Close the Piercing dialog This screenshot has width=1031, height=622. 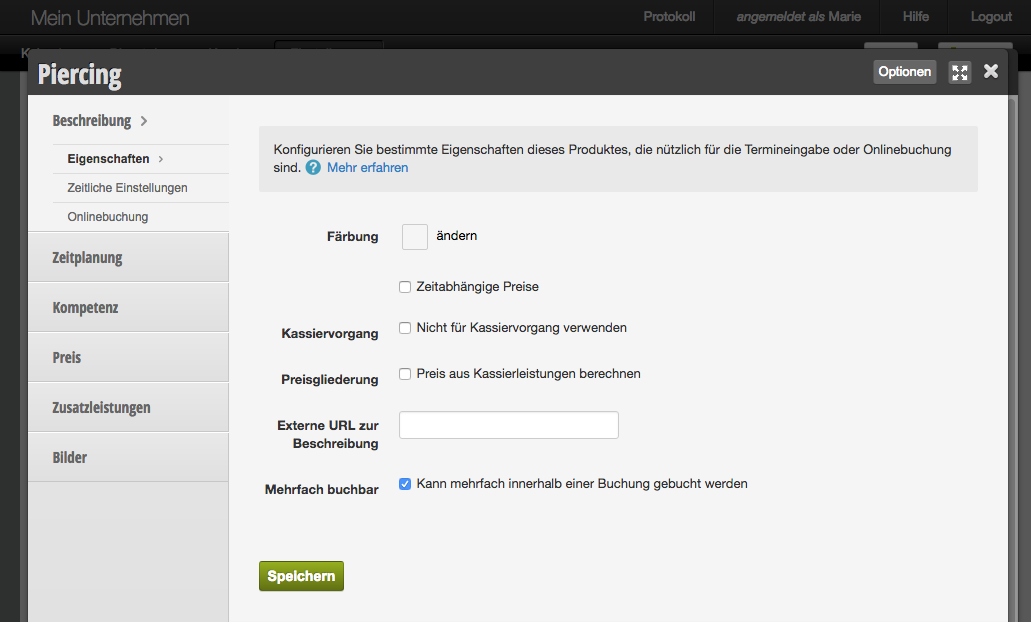(x=991, y=71)
